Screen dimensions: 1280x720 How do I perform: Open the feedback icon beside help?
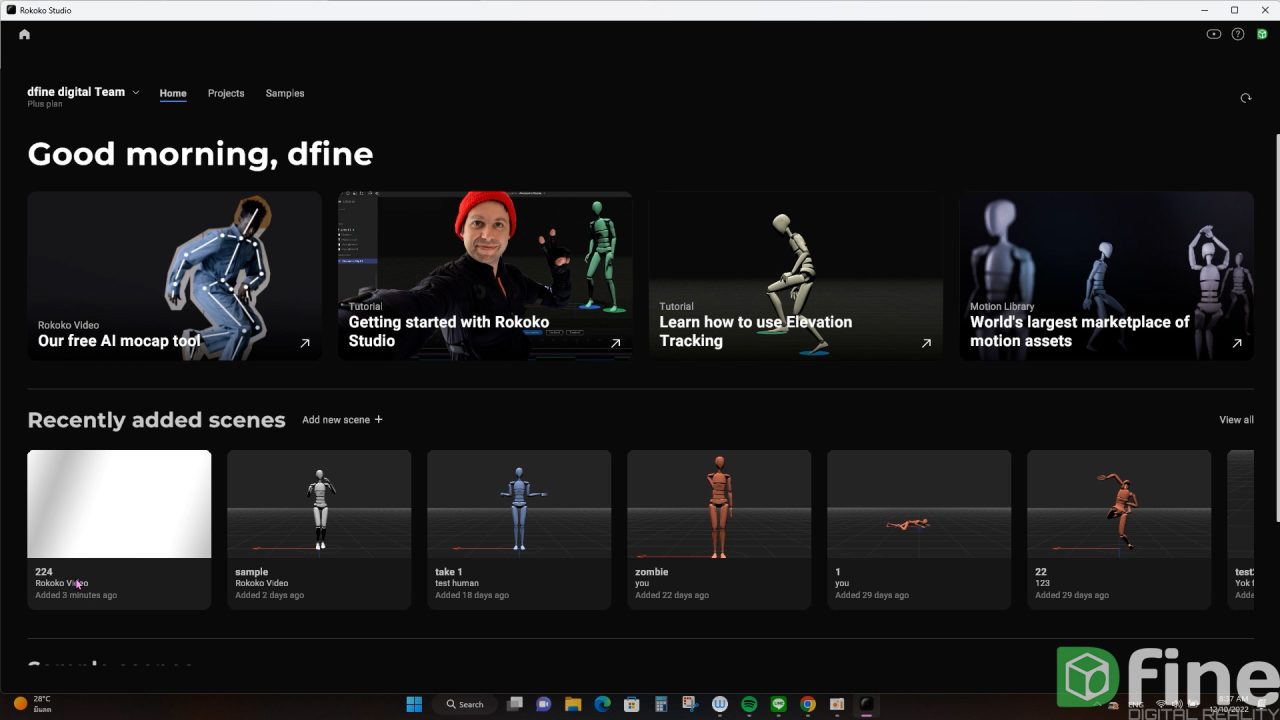(1214, 34)
